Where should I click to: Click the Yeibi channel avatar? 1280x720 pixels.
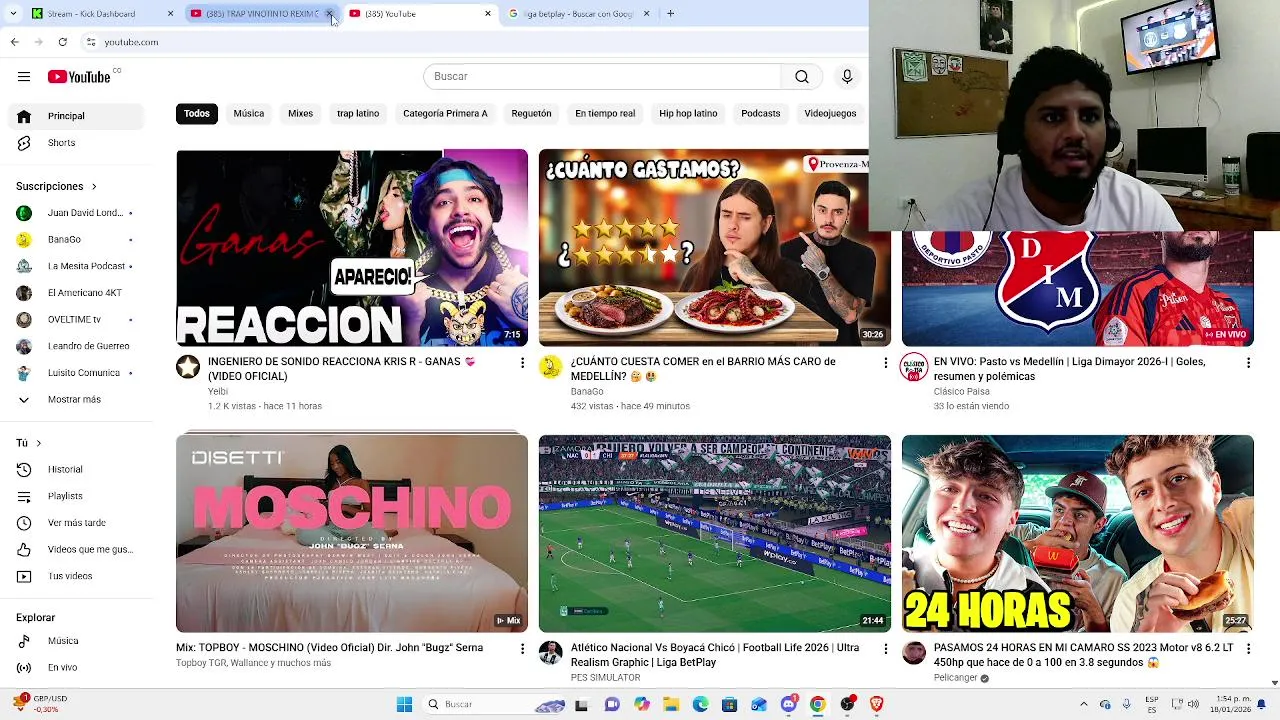(x=188, y=367)
